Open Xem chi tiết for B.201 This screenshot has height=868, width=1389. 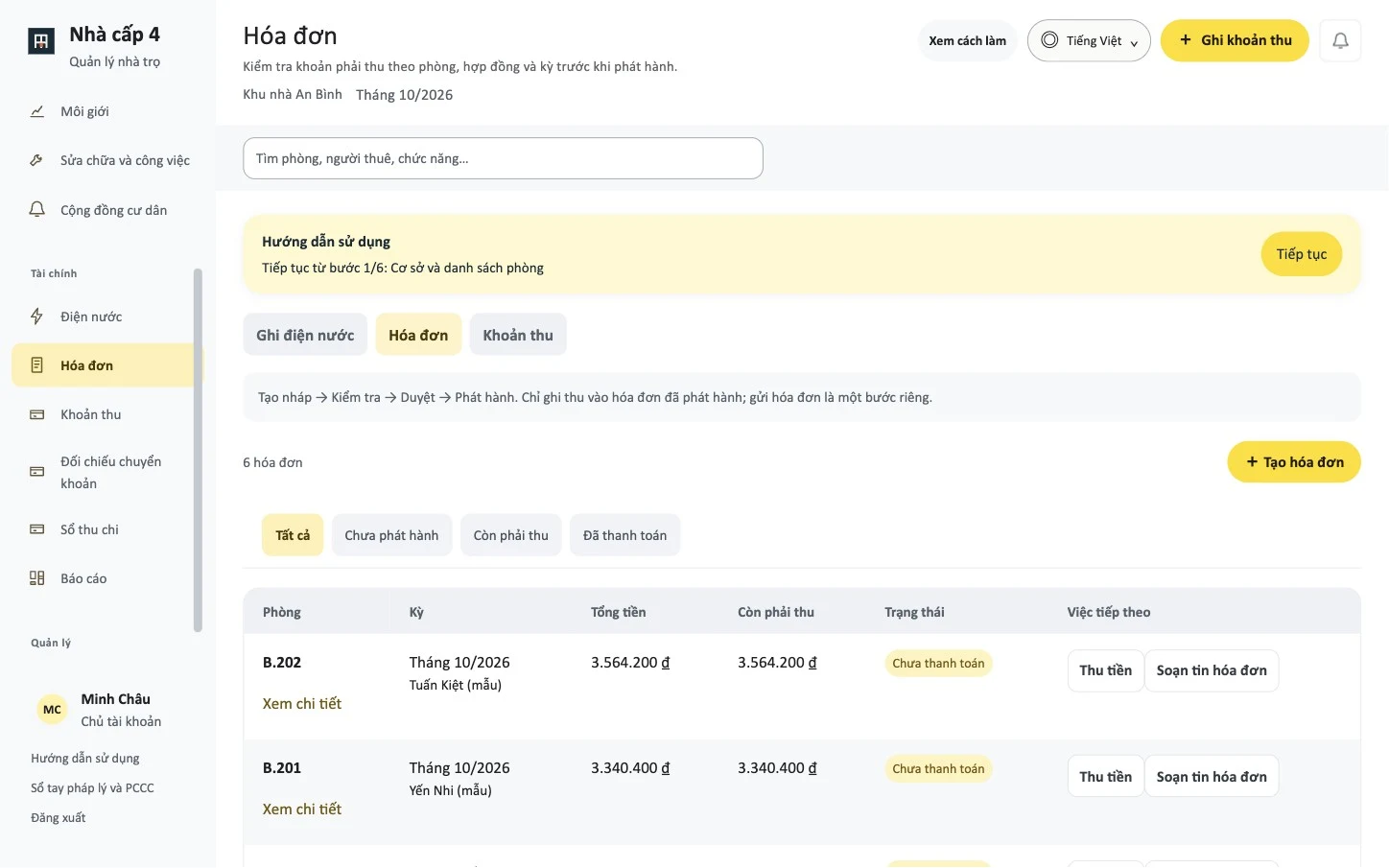[x=302, y=809]
